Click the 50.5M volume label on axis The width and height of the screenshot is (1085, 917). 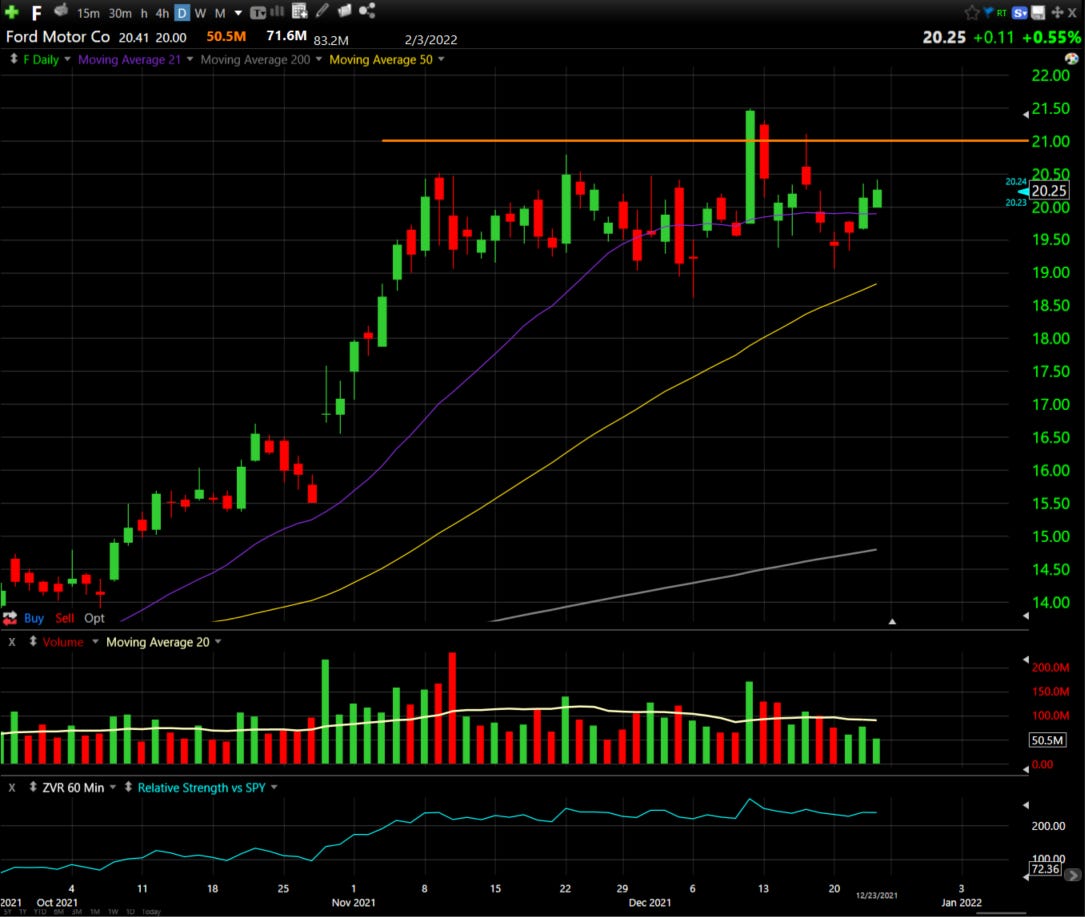(1047, 741)
